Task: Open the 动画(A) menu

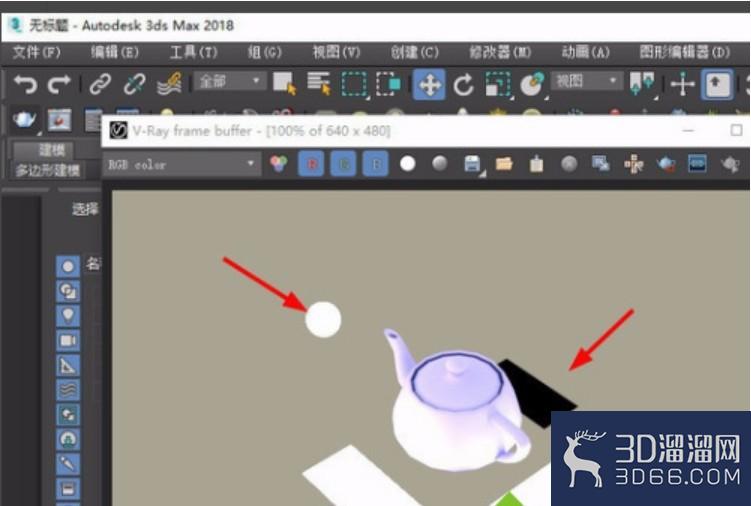Action: click(585, 52)
